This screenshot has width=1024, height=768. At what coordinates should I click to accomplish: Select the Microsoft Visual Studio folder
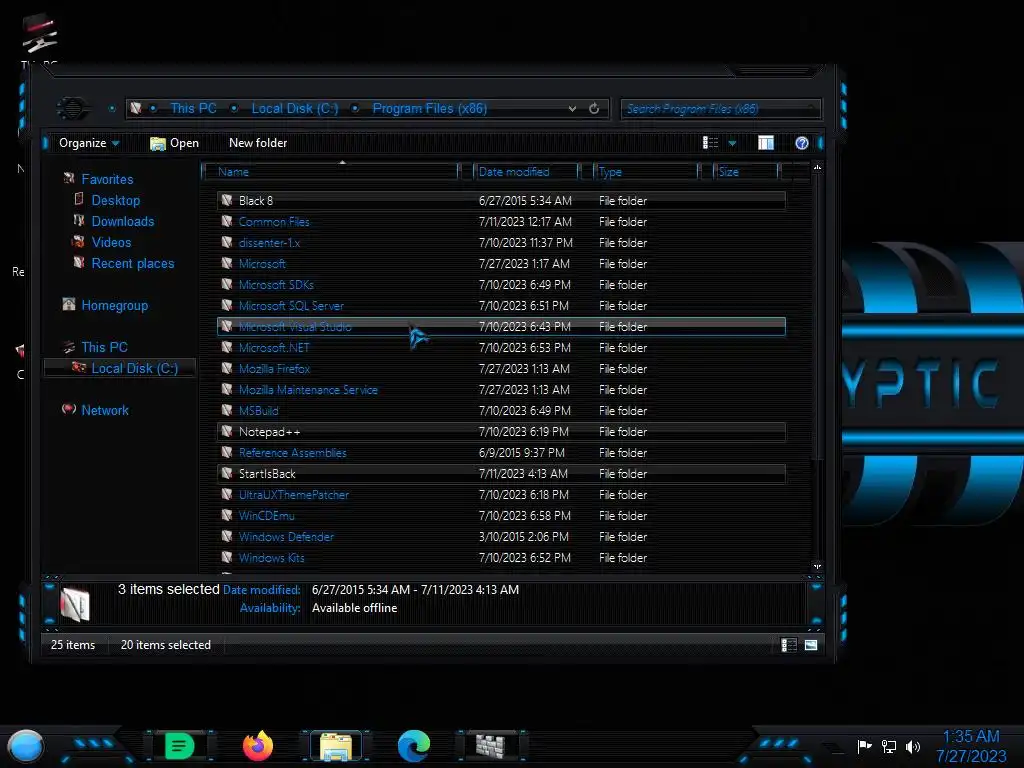(501, 327)
